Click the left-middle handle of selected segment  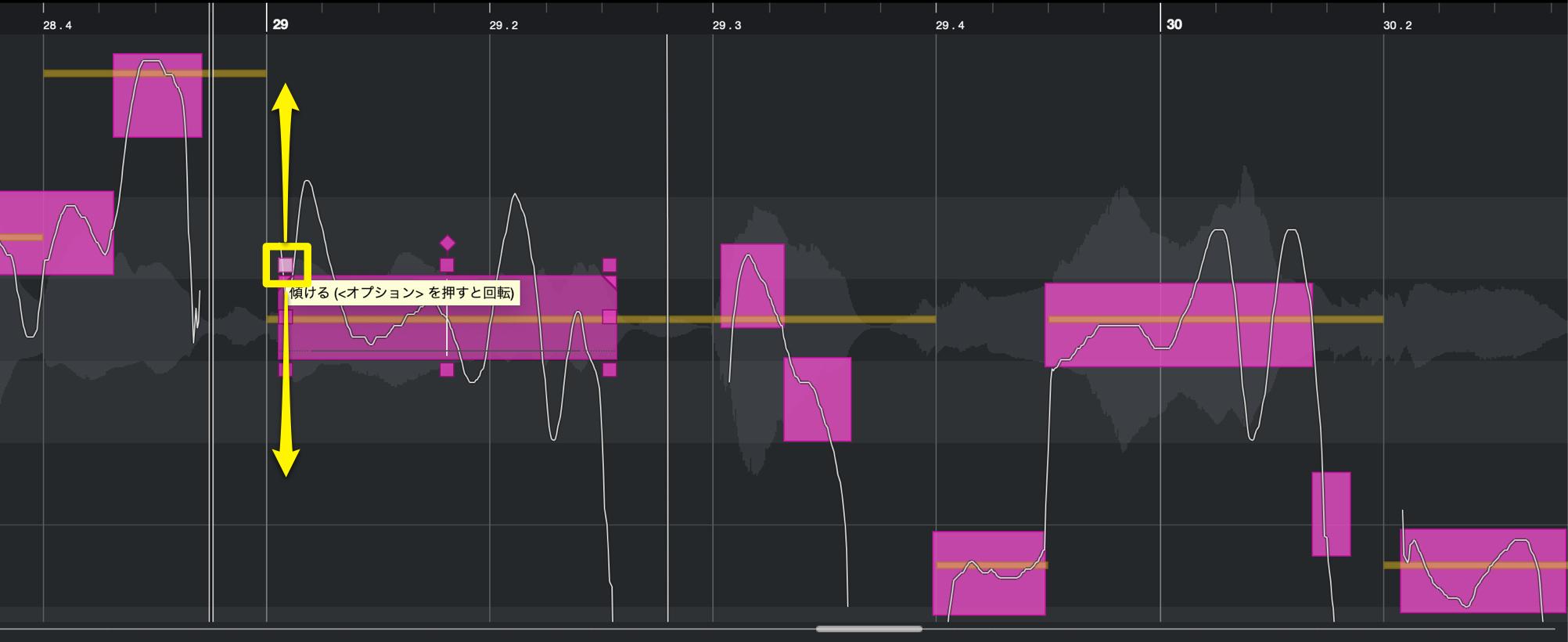click(286, 317)
